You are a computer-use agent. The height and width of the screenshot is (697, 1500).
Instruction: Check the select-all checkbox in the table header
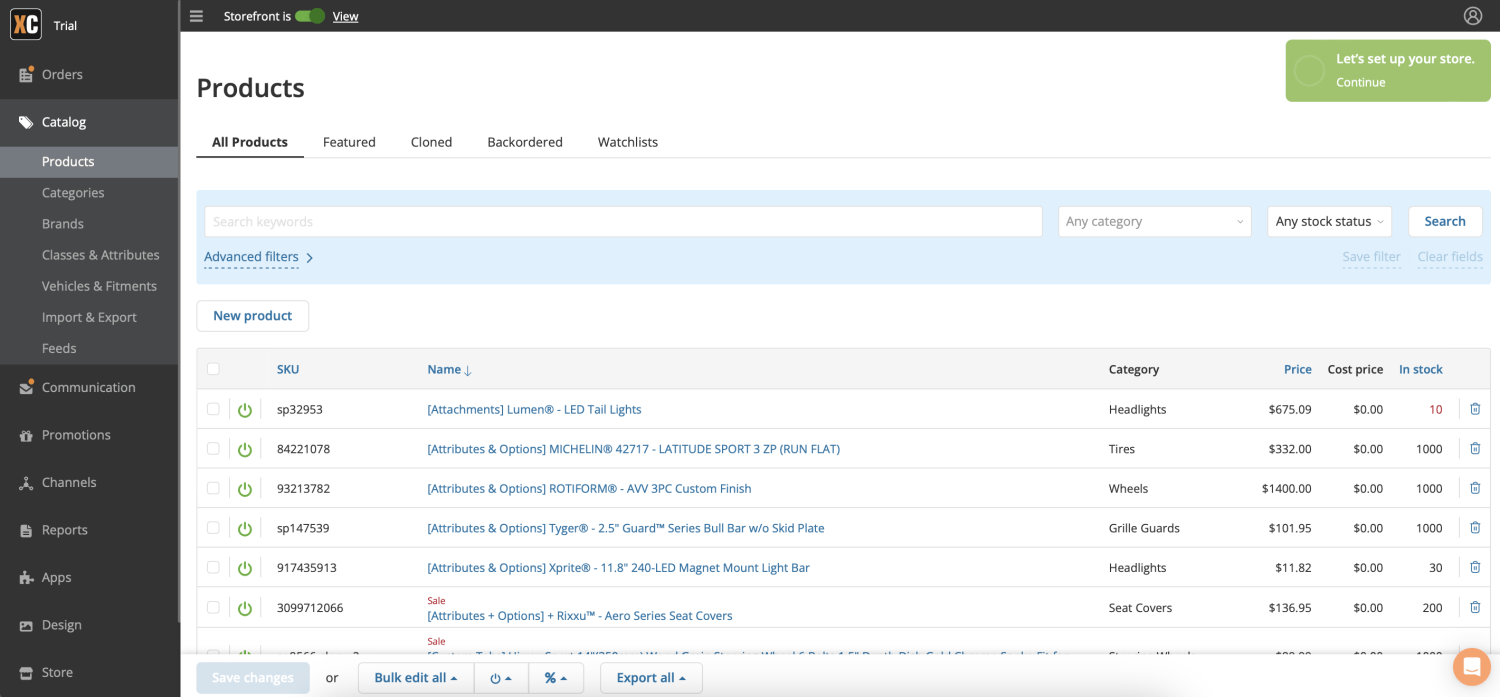coord(213,368)
